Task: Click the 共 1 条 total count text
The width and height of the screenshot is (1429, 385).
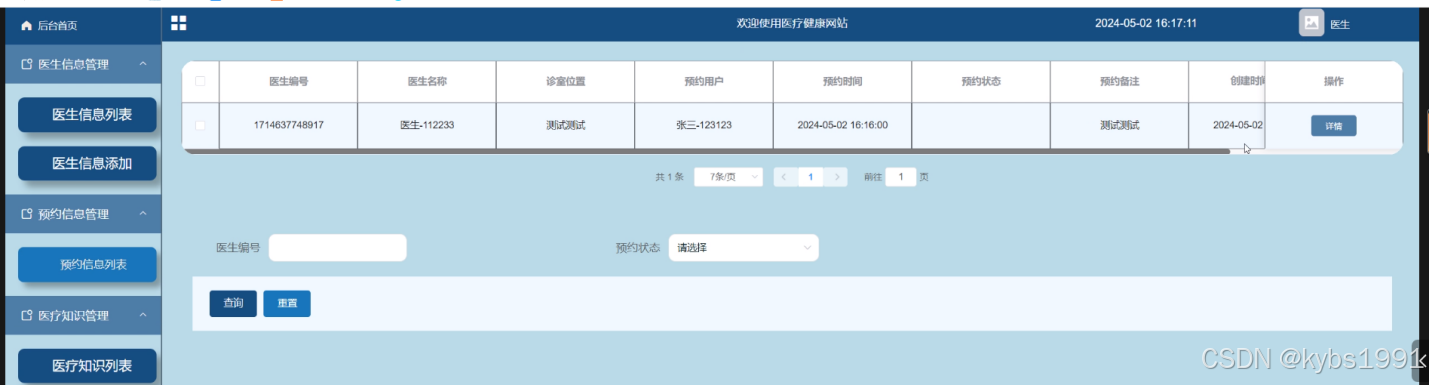Action: (669, 177)
